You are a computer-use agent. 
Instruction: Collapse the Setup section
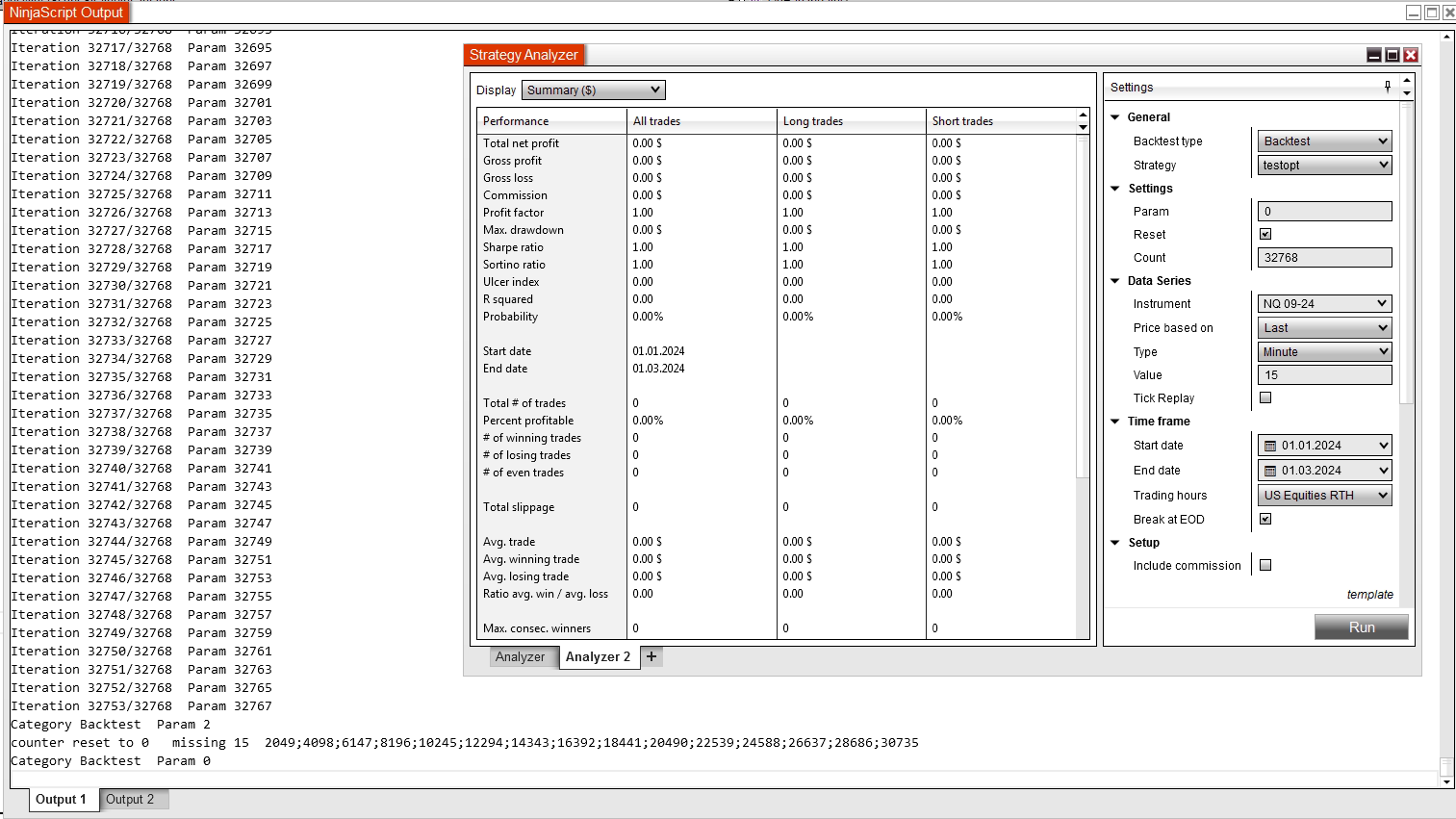[1115, 543]
